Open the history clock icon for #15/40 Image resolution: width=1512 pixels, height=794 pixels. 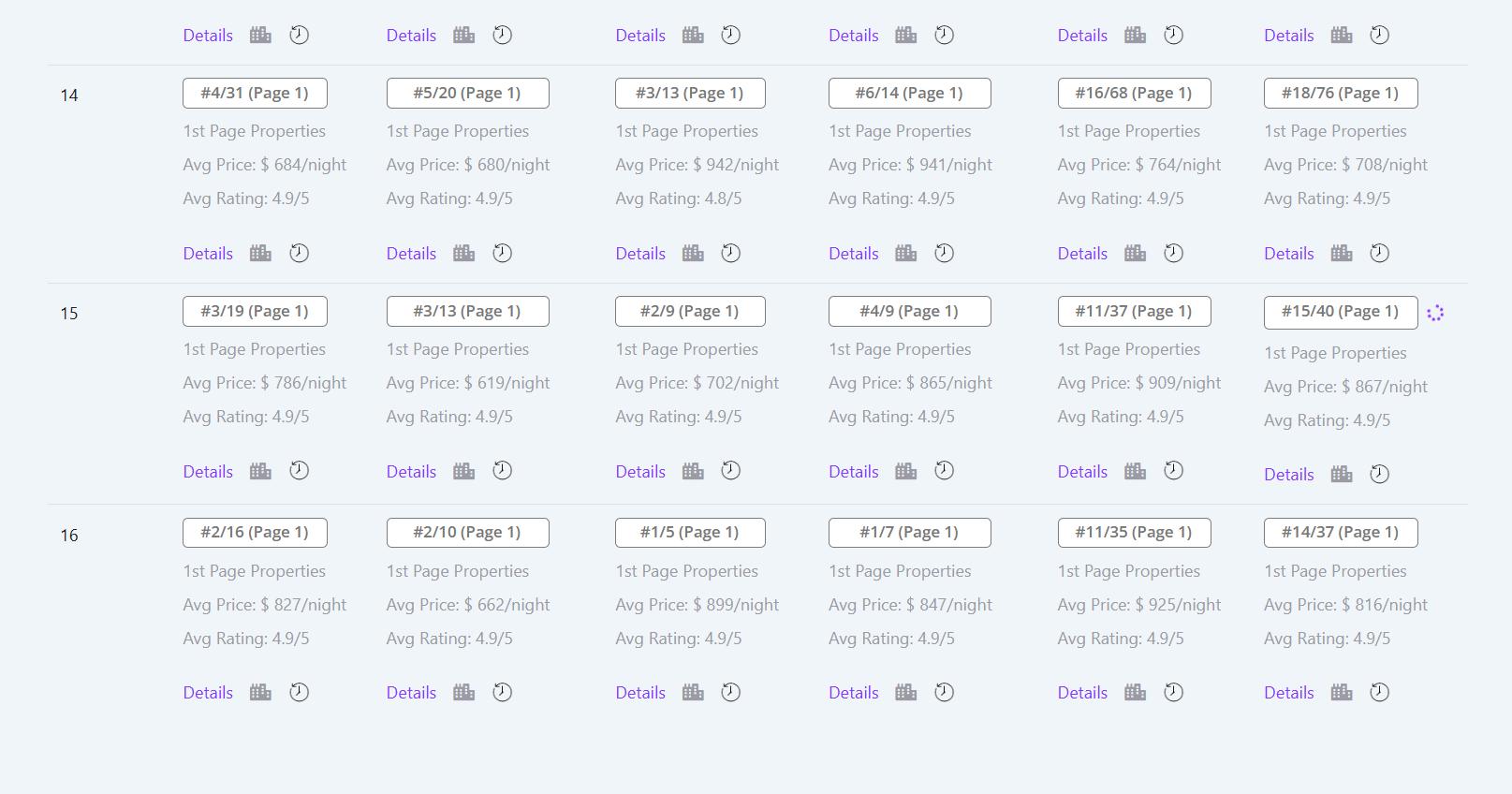pos(1380,474)
